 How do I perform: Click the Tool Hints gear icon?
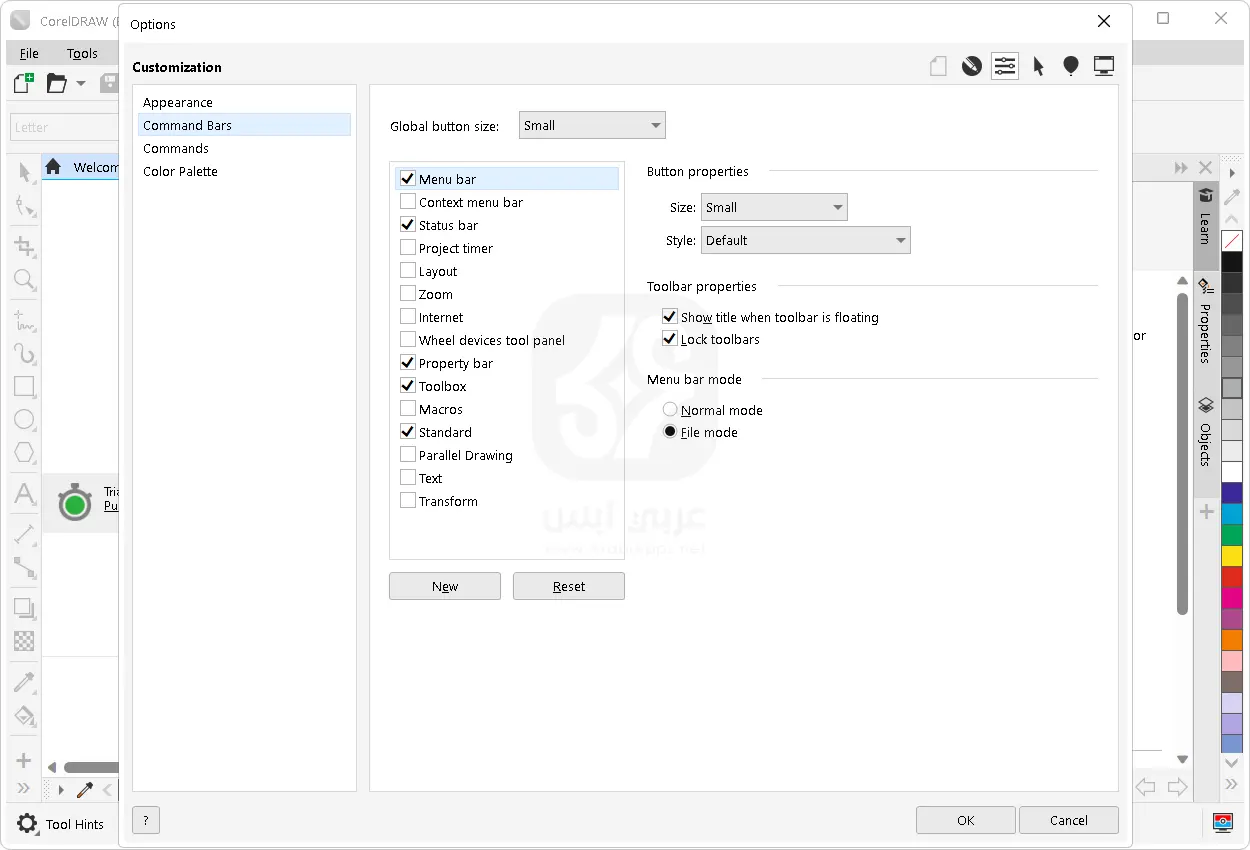[27, 824]
